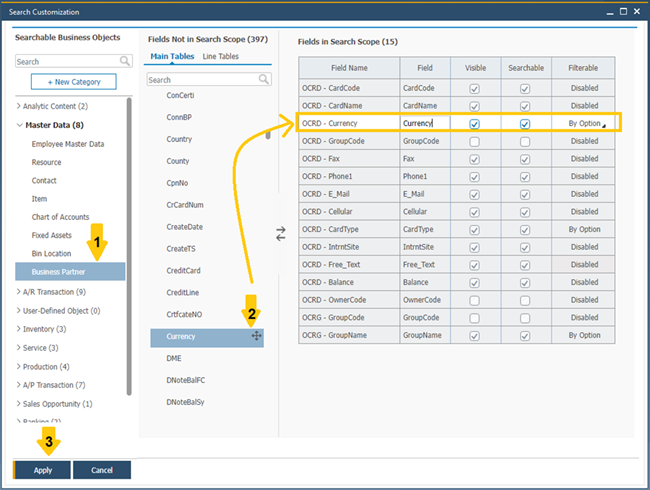Select the CreateDate field

(x=184, y=227)
